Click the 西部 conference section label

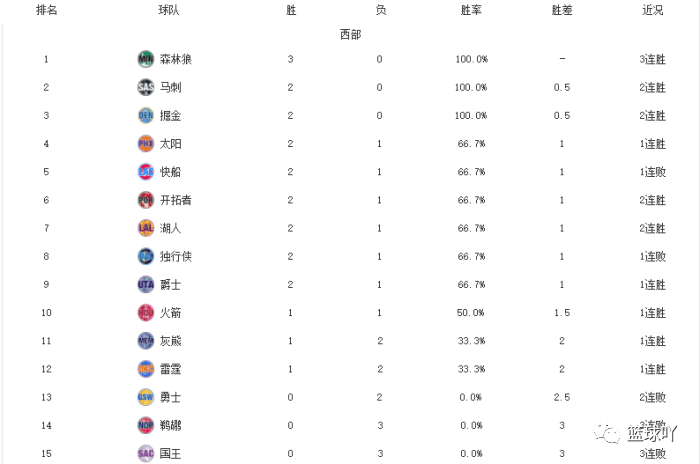pos(350,34)
